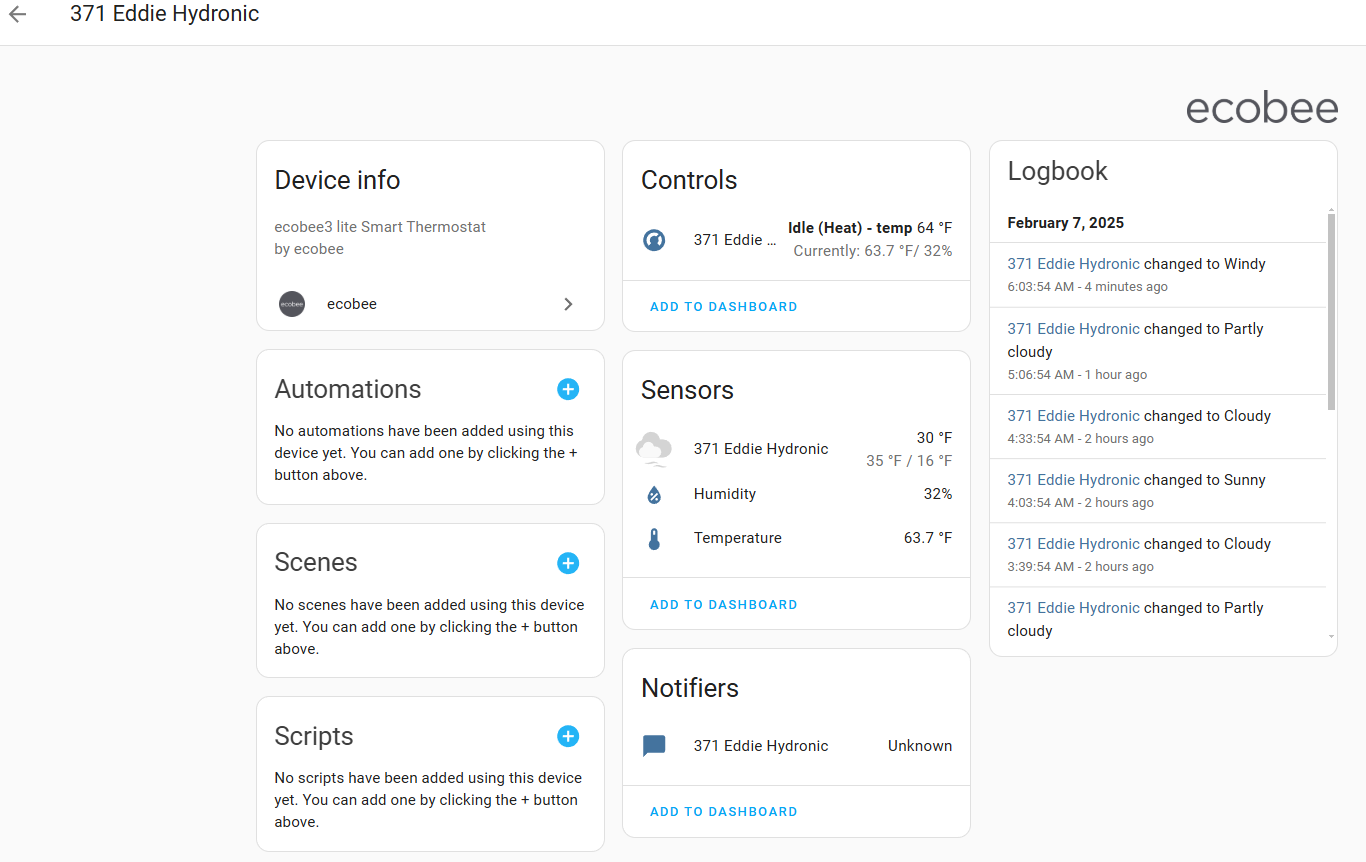Image resolution: width=1366 pixels, height=862 pixels.
Task: Open ecobee integration chevron arrow
Action: click(x=568, y=304)
